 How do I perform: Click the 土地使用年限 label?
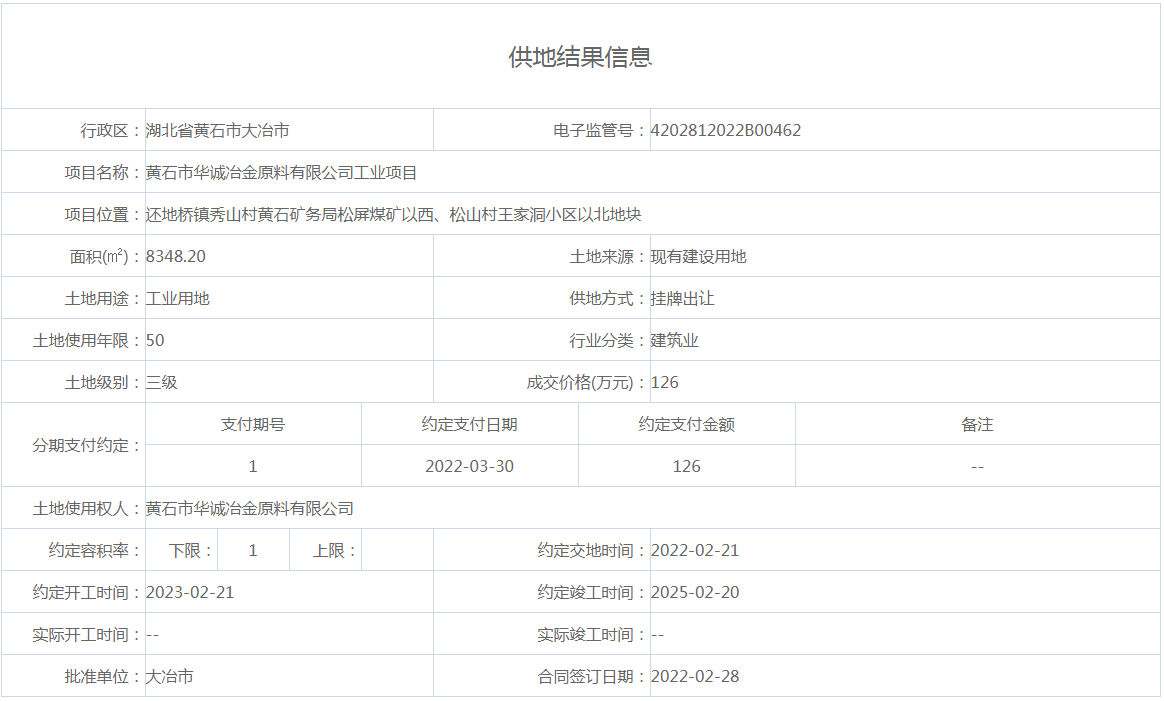(86, 341)
